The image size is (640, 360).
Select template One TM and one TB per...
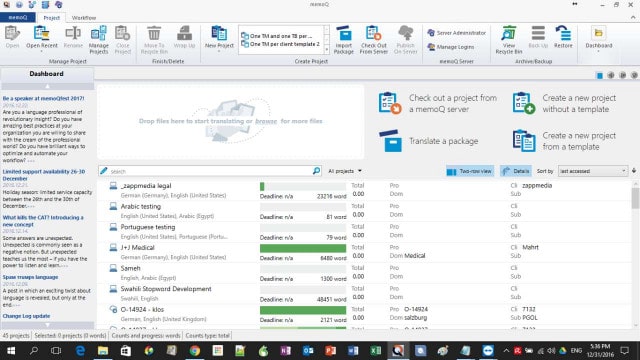pyautogui.click(x=277, y=36)
